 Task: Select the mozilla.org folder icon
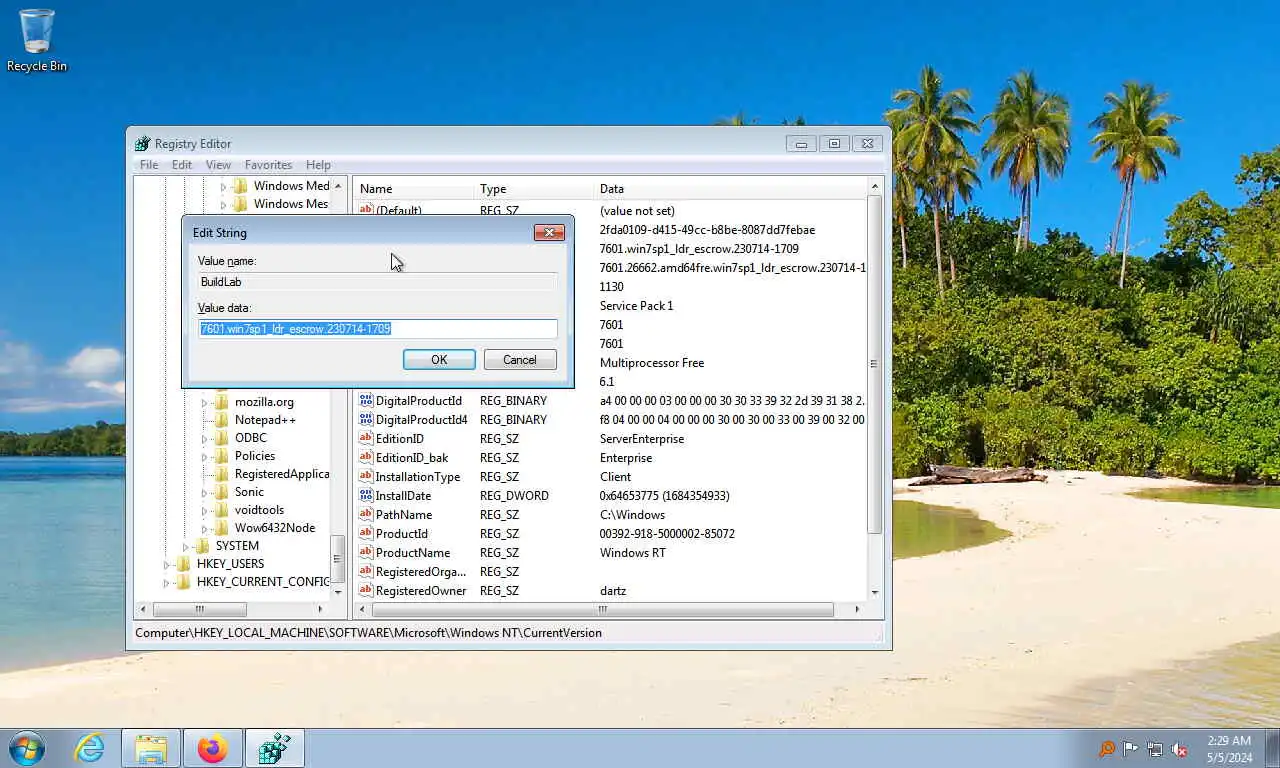221,402
